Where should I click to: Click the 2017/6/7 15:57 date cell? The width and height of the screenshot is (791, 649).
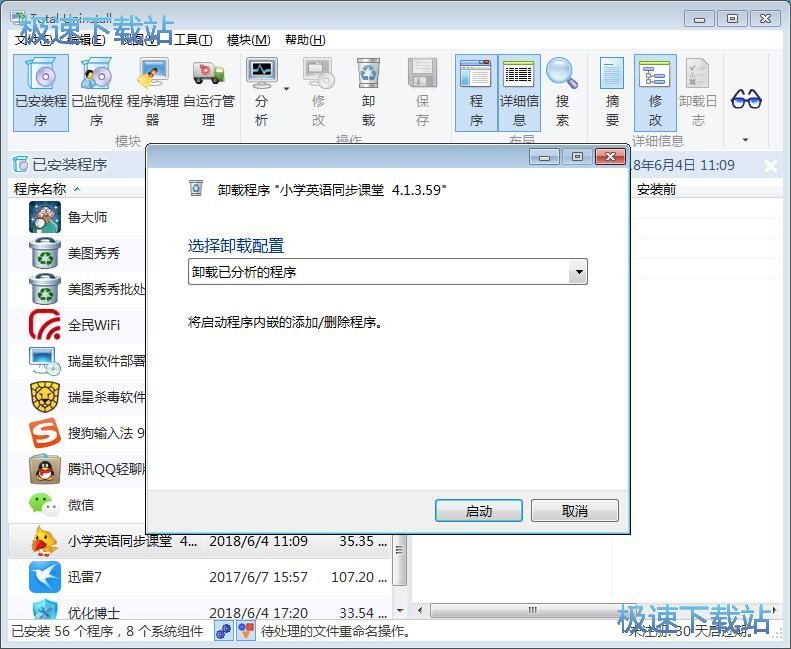[x=258, y=577]
